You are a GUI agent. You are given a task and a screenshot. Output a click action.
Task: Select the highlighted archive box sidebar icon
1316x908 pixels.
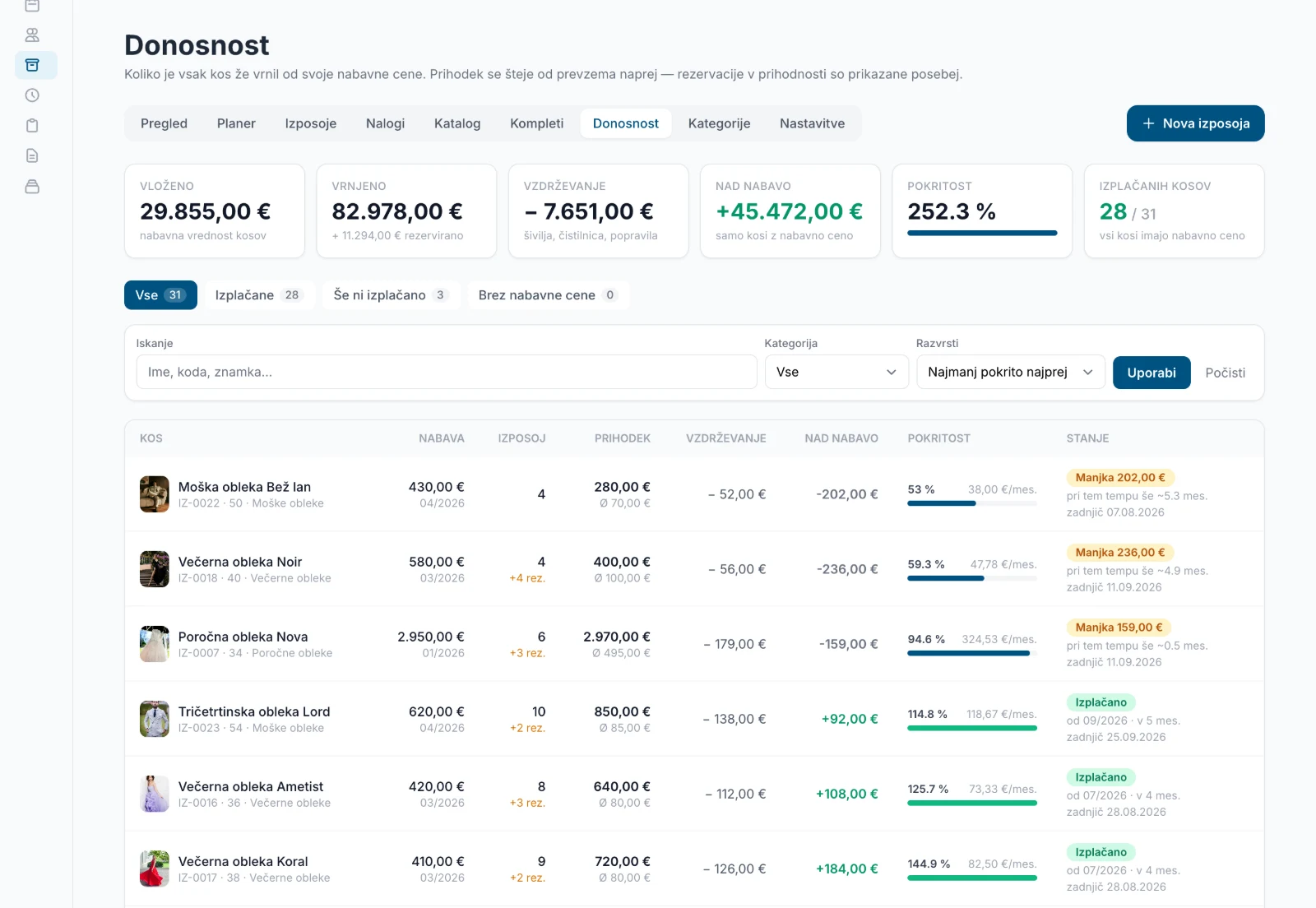coord(35,65)
